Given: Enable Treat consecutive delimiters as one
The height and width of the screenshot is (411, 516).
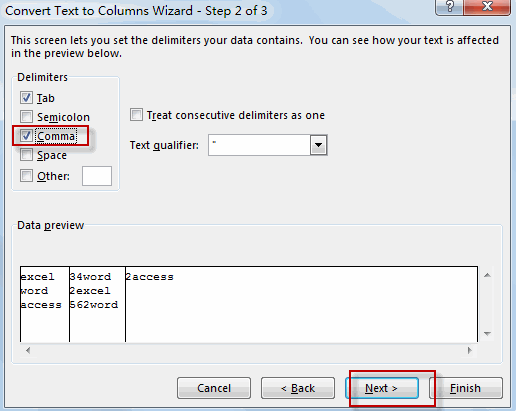Looking at the screenshot, I should 136,115.
